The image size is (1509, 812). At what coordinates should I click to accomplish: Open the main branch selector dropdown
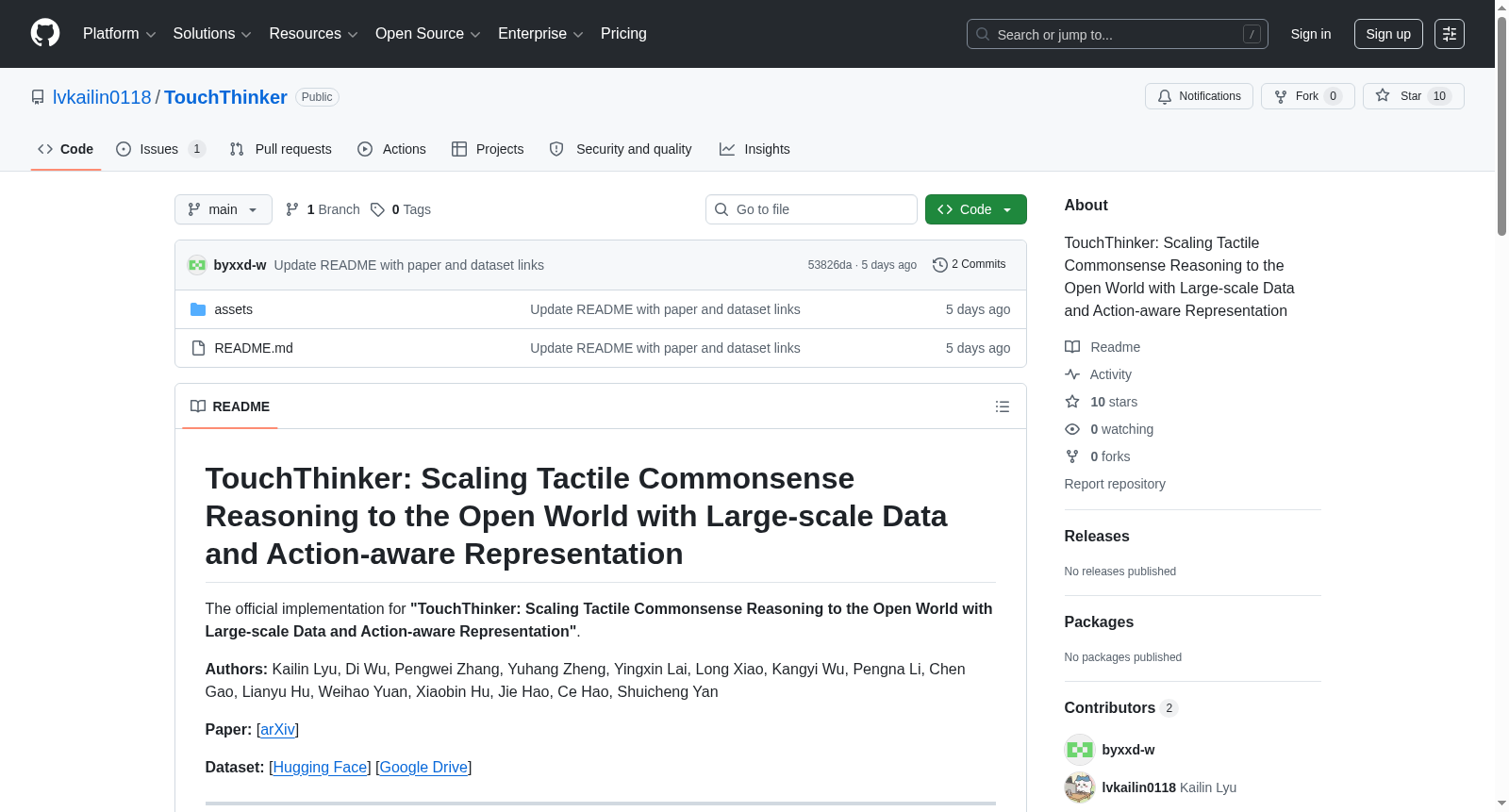click(x=224, y=209)
